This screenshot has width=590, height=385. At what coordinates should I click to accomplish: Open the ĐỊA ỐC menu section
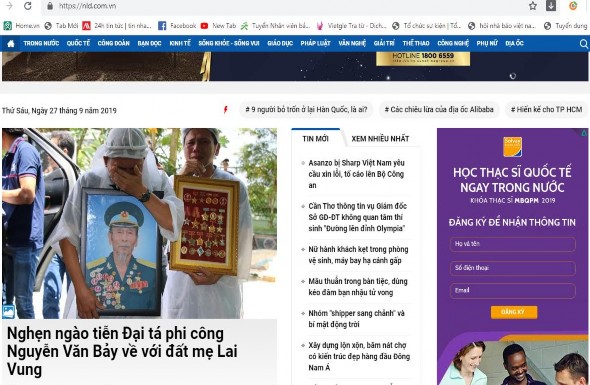click(x=514, y=43)
